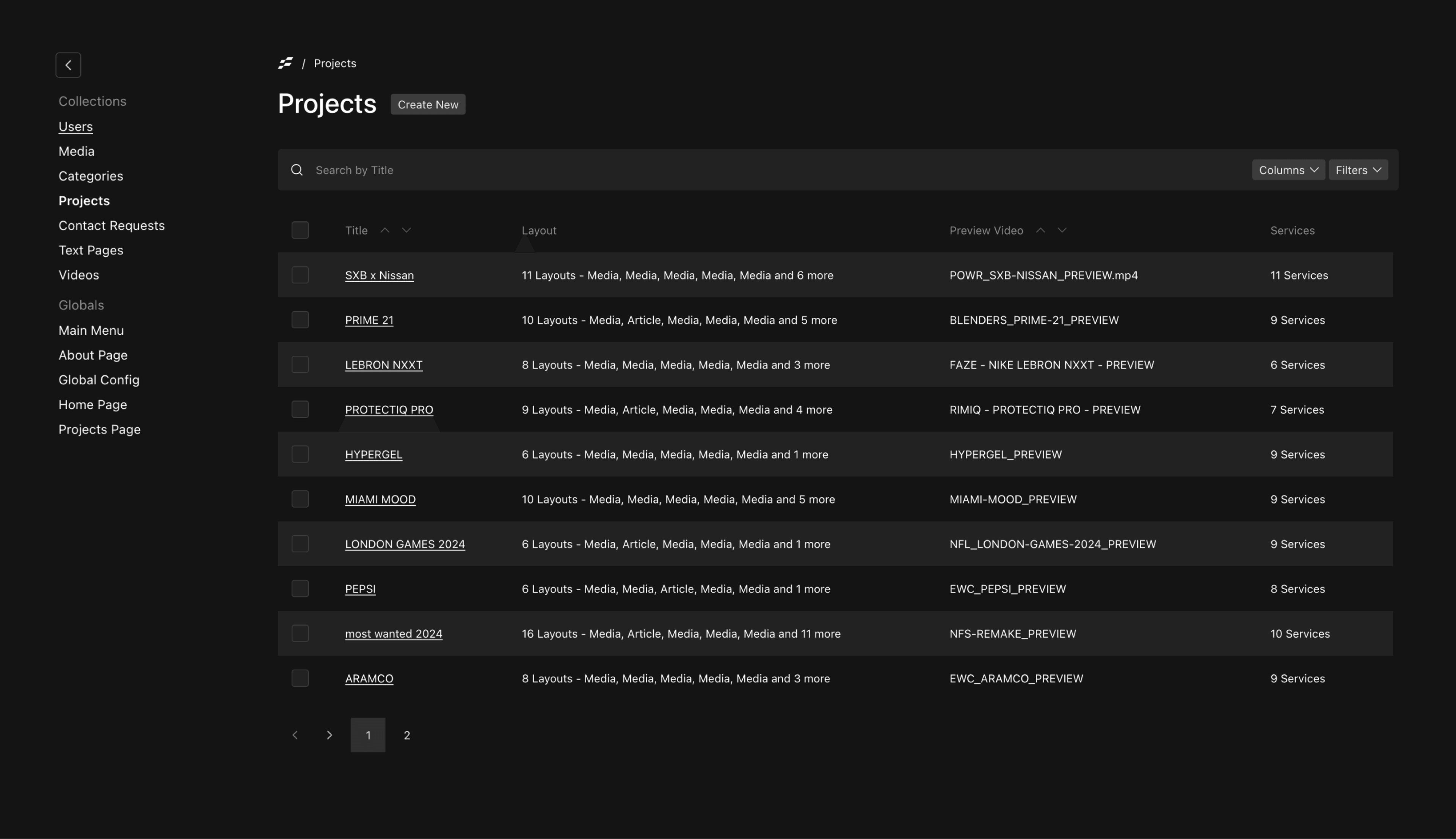Click the 16 Layouts cell text
Viewport: 1456px width, 839px height.
tap(681, 634)
